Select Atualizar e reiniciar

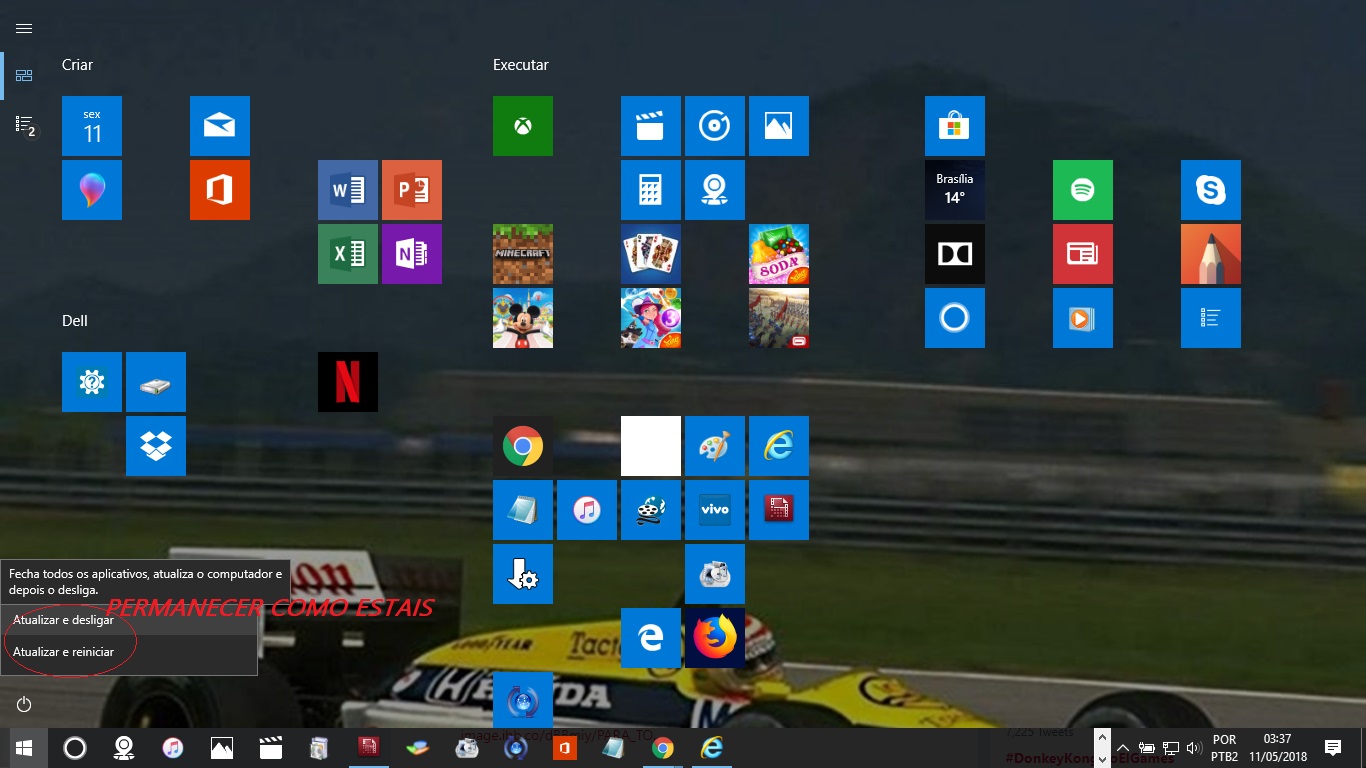pyautogui.click(x=129, y=652)
